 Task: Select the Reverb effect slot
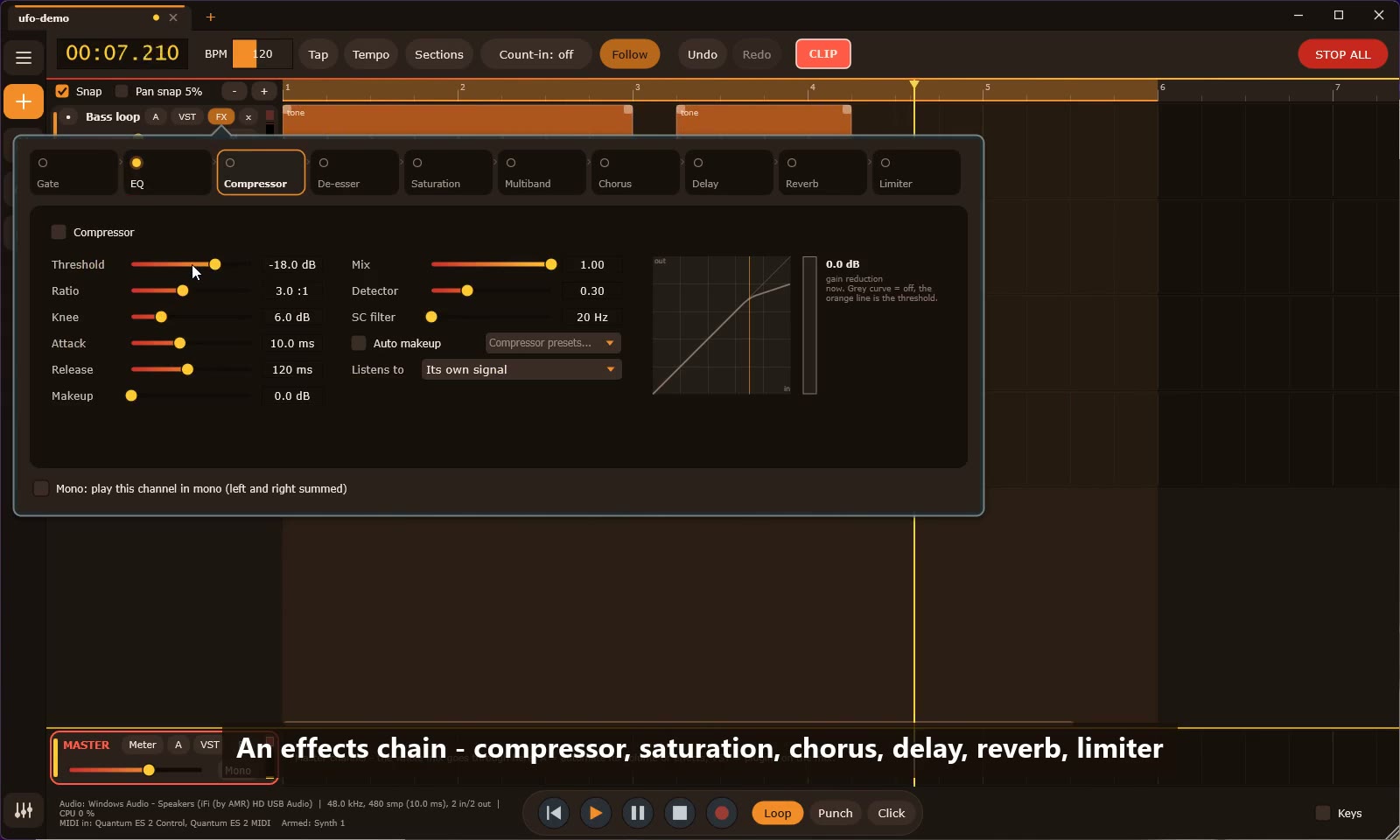(822, 172)
